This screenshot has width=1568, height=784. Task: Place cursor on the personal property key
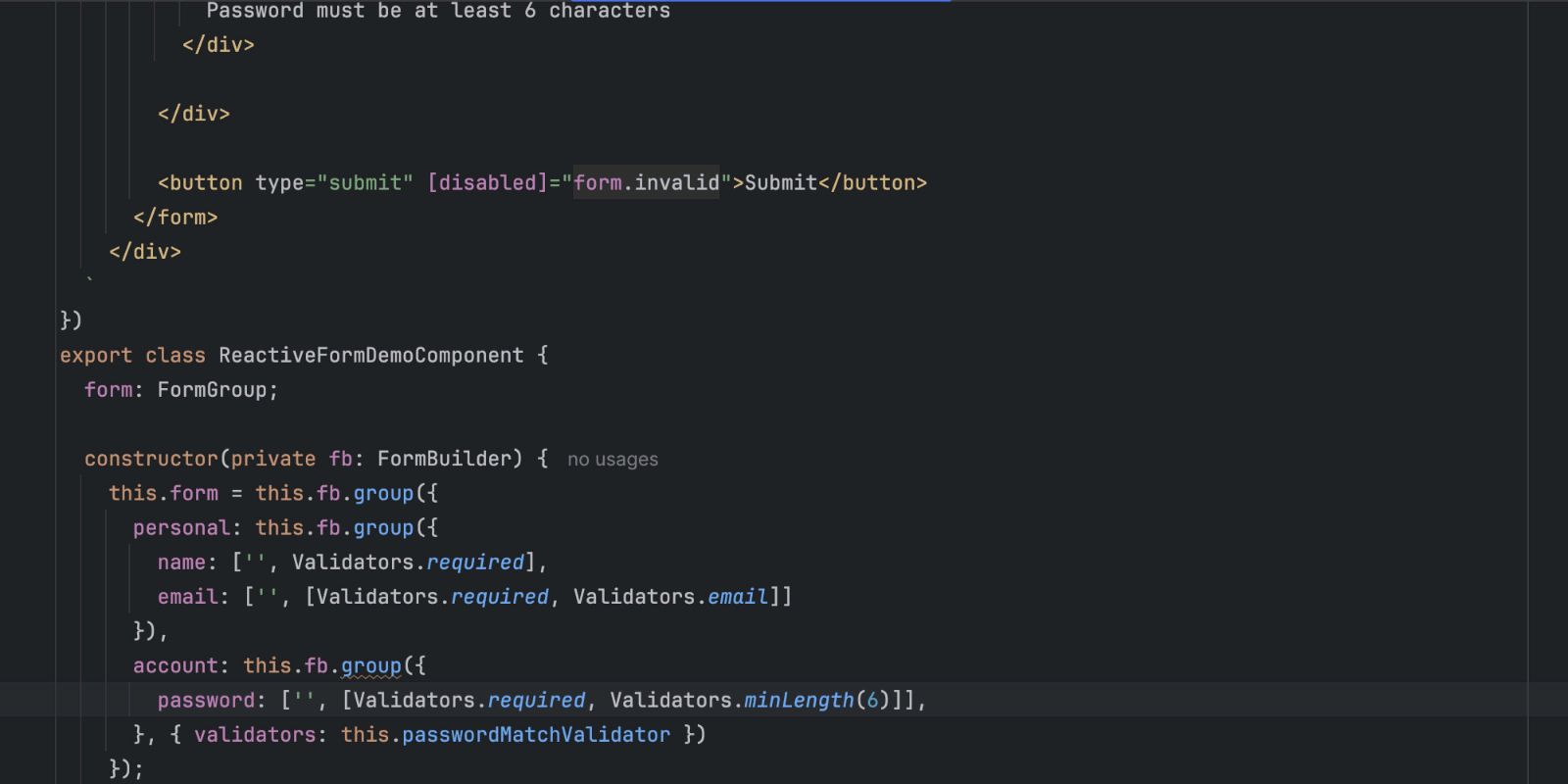[181, 528]
